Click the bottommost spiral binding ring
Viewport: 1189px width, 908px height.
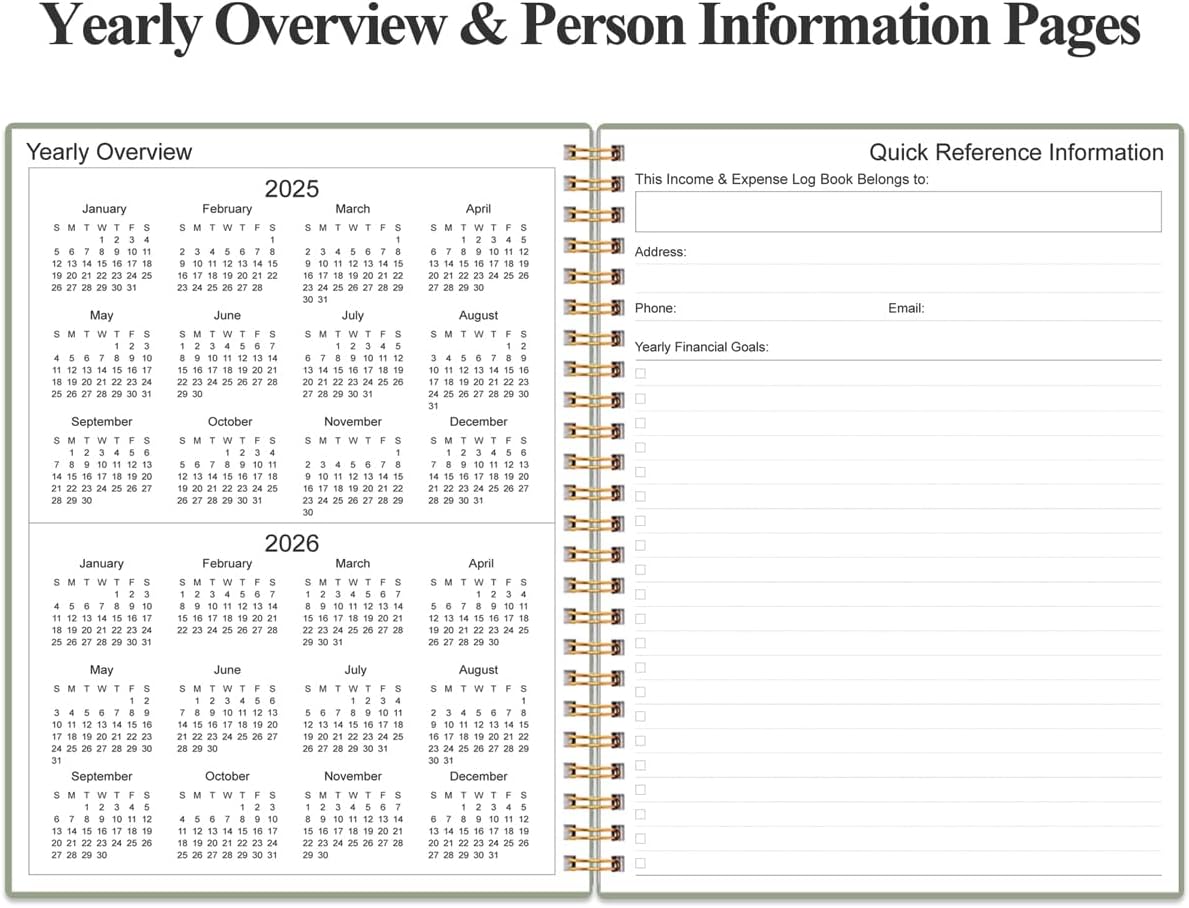click(594, 863)
